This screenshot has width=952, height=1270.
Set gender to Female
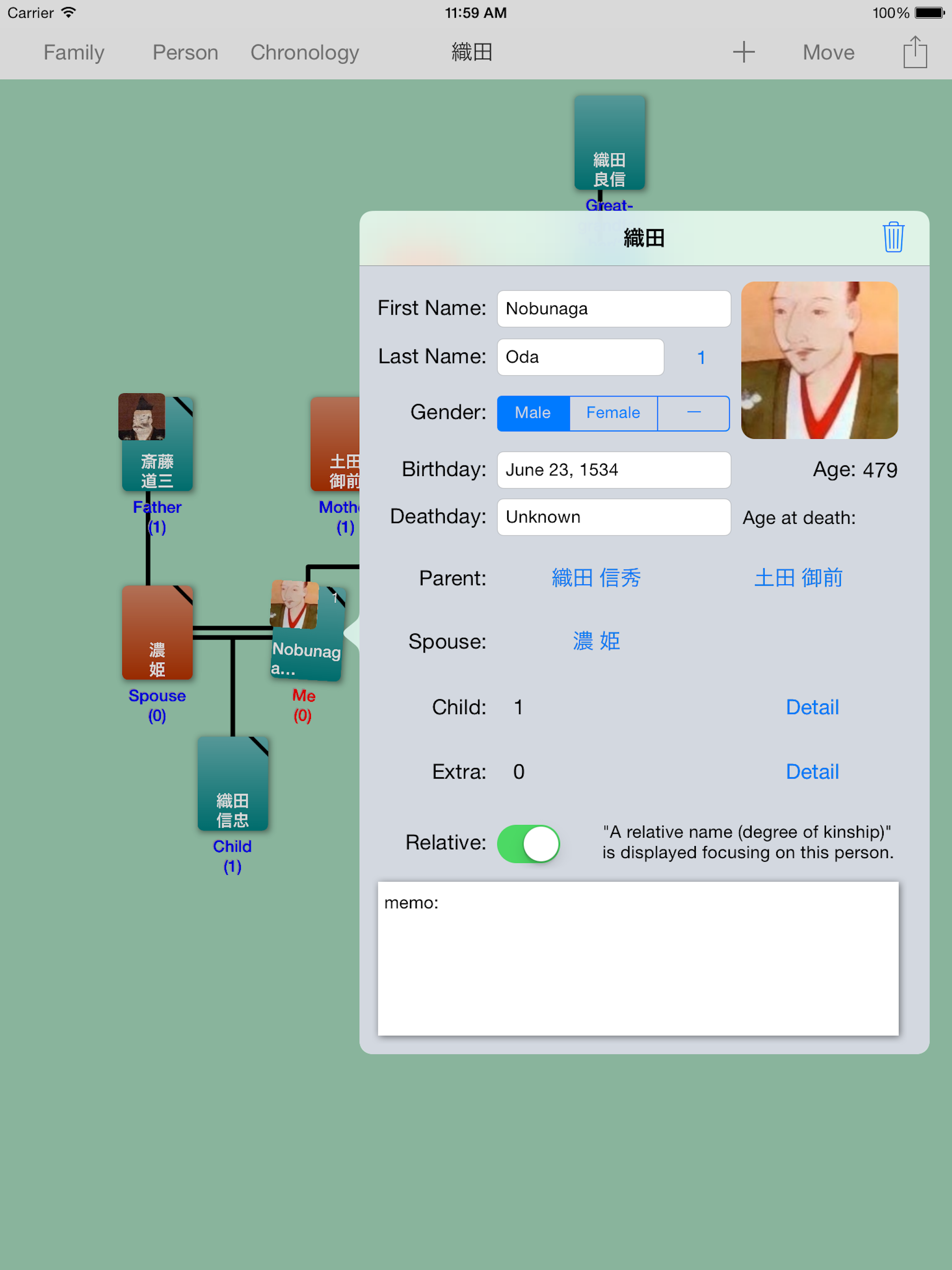pos(613,413)
